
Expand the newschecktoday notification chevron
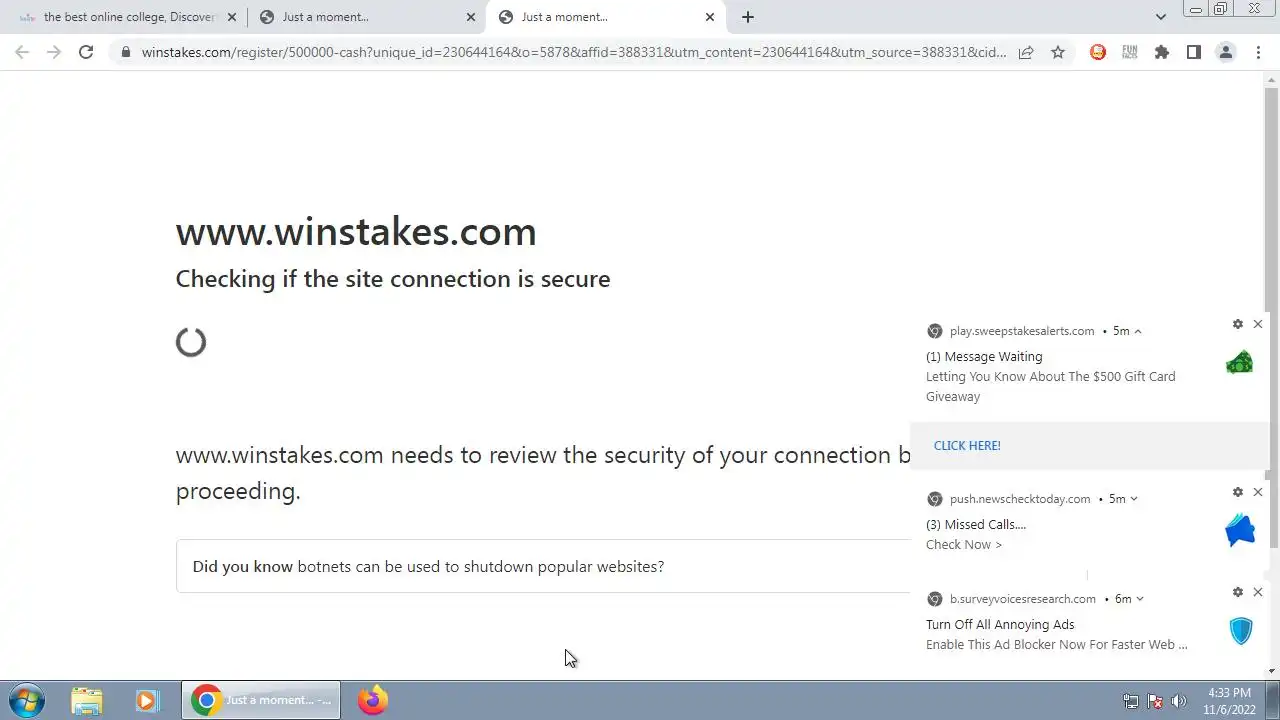1134,499
